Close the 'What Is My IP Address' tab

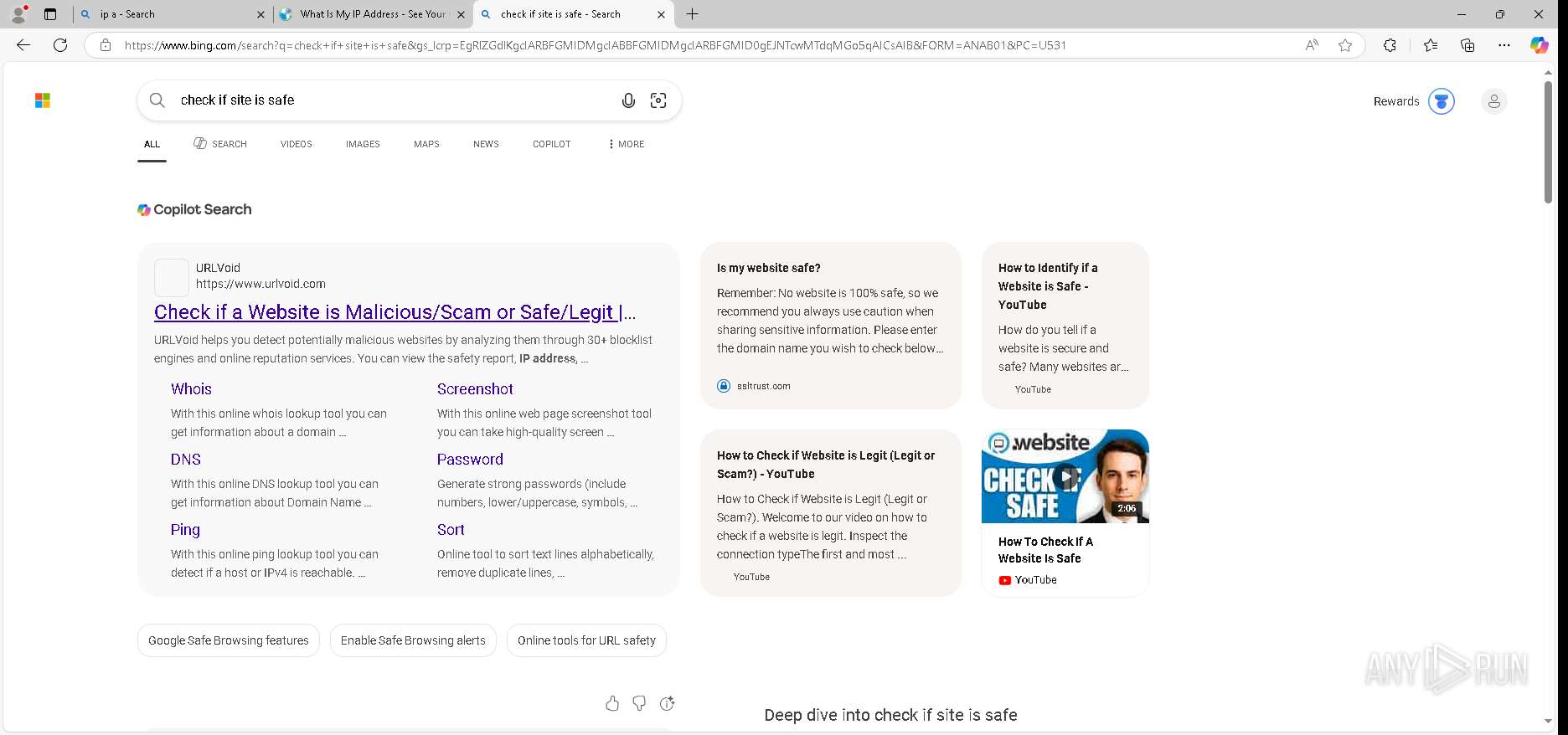pyautogui.click(x=461, y=14)
